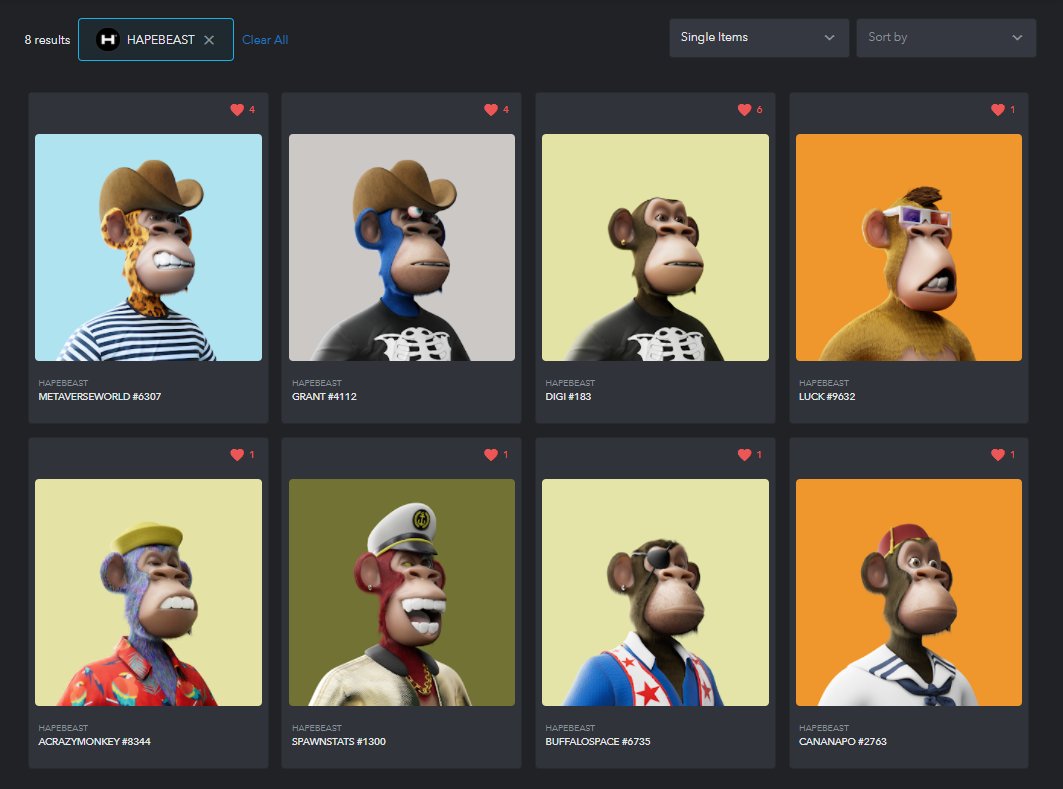
Task: Toggle favorite heart on SPAWNSTATS #1300
Action: 491,455
